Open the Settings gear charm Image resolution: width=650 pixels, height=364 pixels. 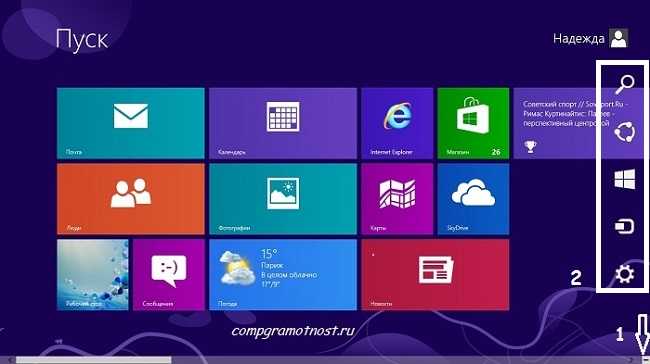624,274
